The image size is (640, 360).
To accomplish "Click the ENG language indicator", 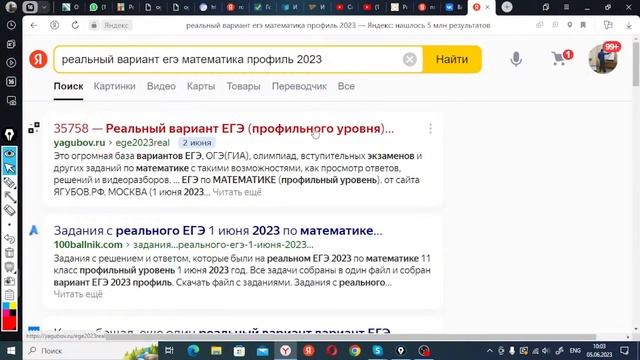I will point(575,351).
